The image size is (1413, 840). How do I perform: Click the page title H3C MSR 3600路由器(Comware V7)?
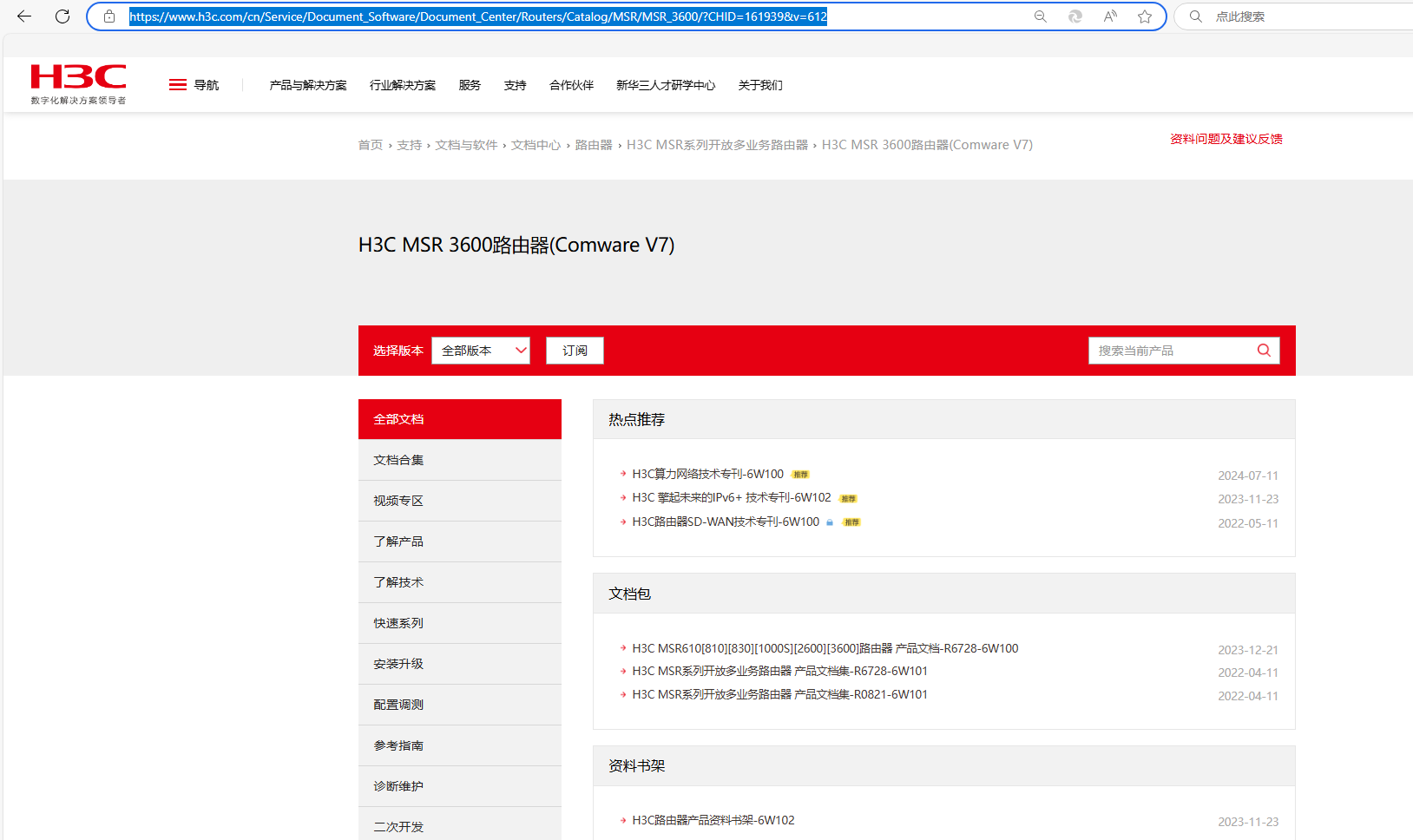(516, 246)
